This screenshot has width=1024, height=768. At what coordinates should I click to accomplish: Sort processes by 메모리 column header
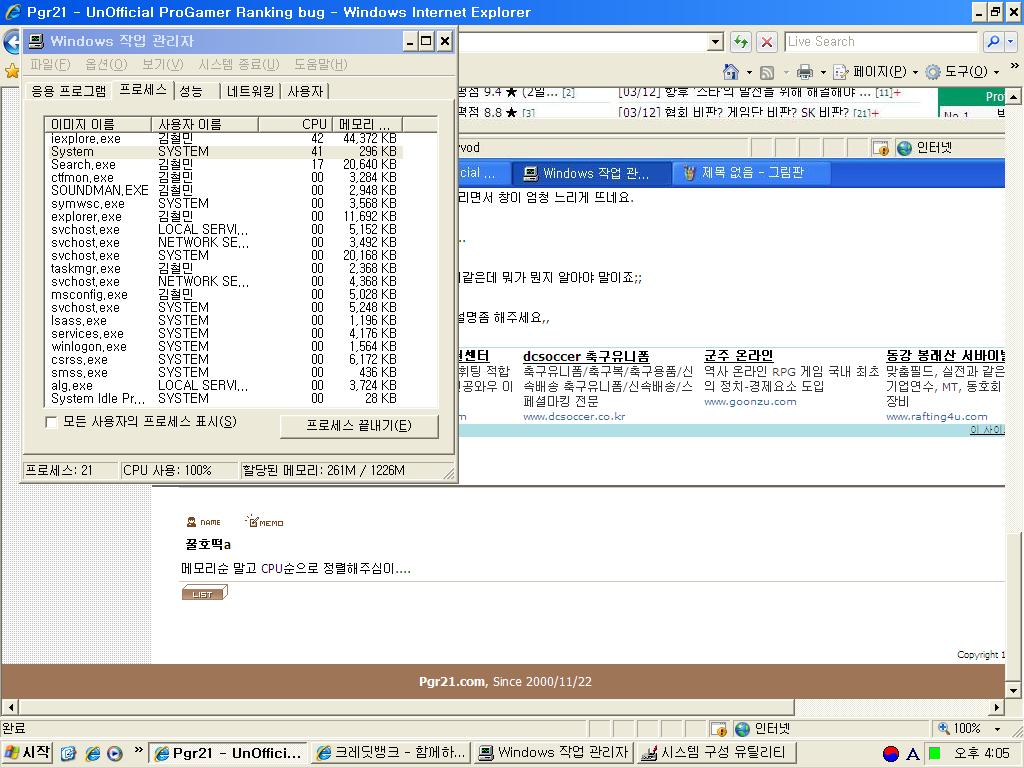(367, 124)
